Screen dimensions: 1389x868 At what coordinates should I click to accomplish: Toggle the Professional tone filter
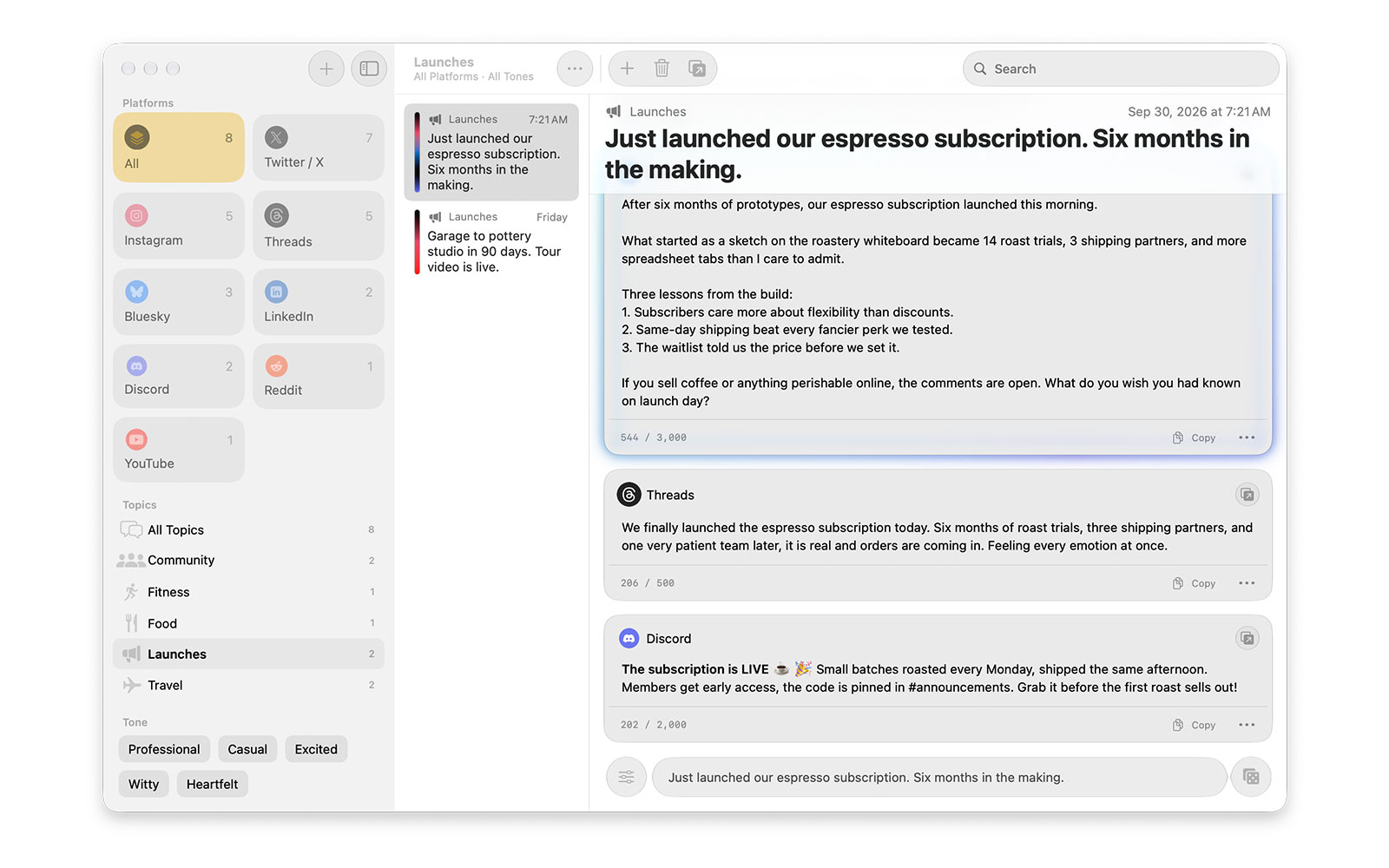coord(164,749)
